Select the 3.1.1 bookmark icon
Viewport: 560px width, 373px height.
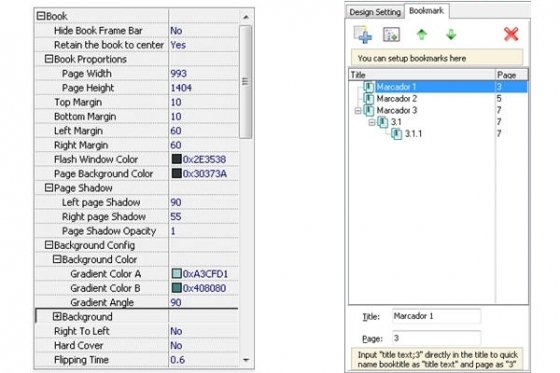[x=396, y=134]
